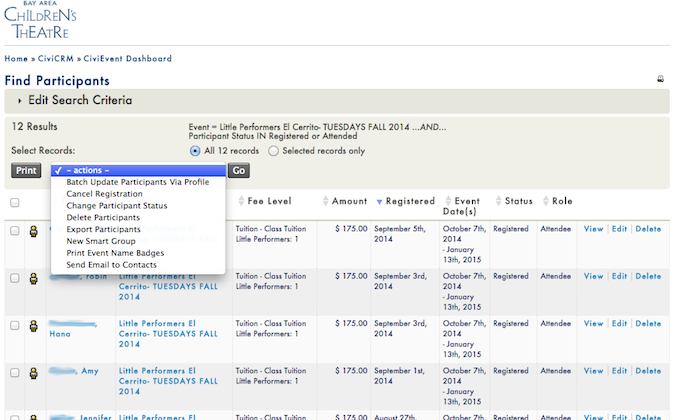Image resolution: width=675 pixels, height=420 pixels.
Task: Open the actions dropdown selector
Action: point(138,171)
